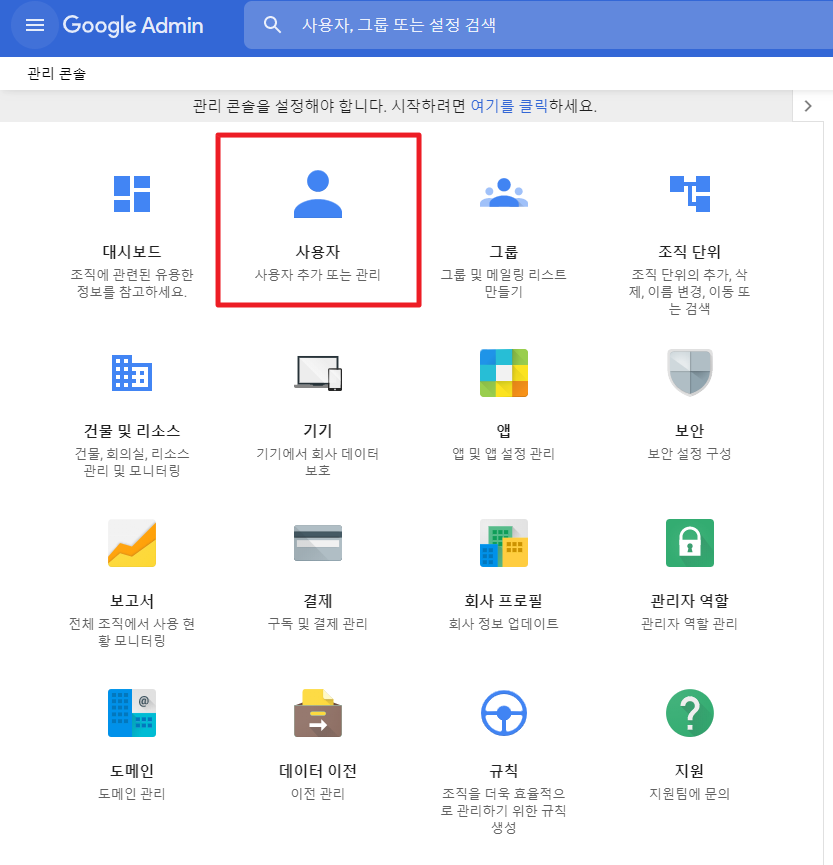
Task: Click 그룹 및 메일링 리스트 만들기 description
Action: [x=504, y=283]
